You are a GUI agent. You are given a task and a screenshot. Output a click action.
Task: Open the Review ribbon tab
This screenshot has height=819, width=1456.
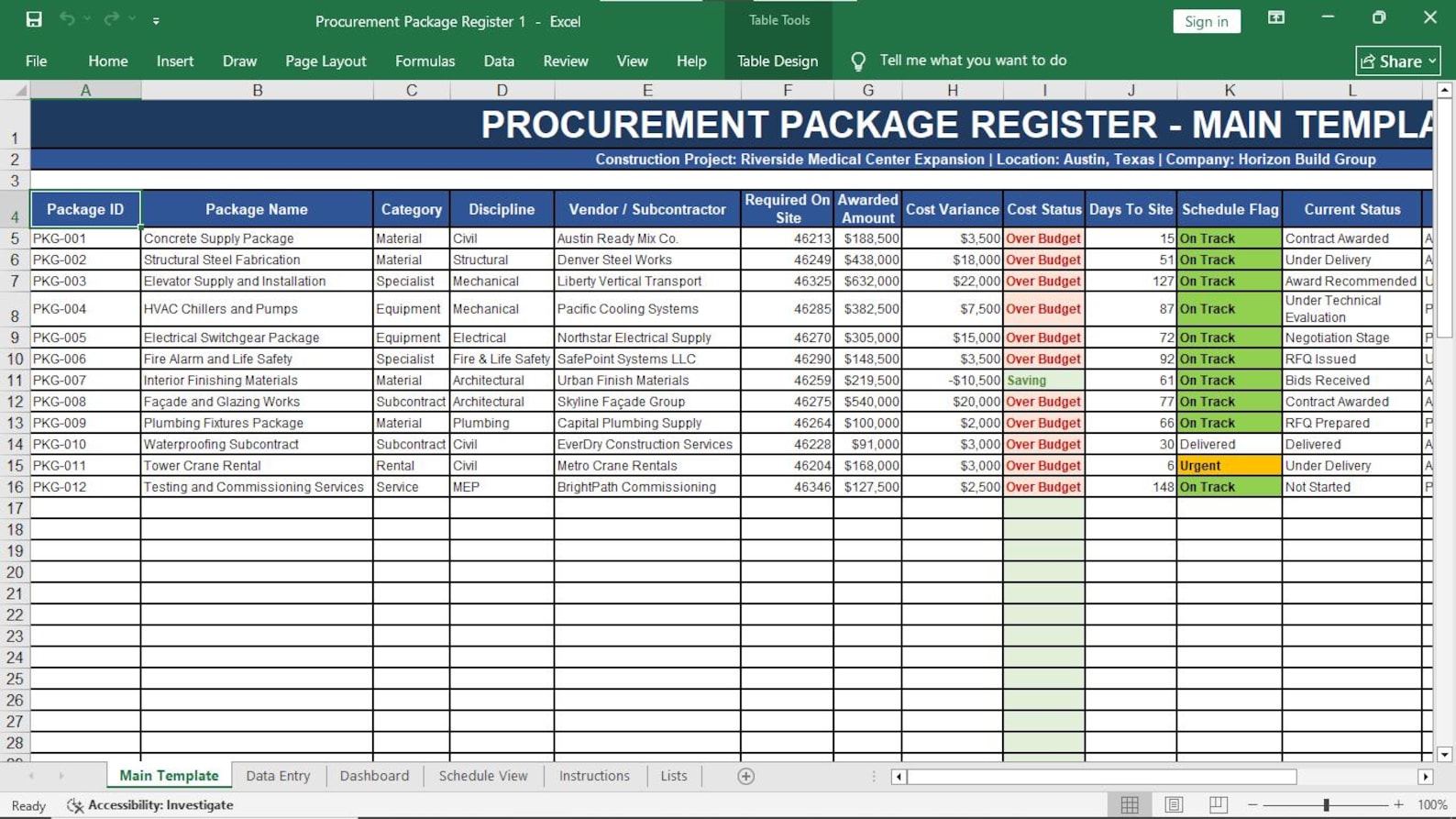click(566, 61)
